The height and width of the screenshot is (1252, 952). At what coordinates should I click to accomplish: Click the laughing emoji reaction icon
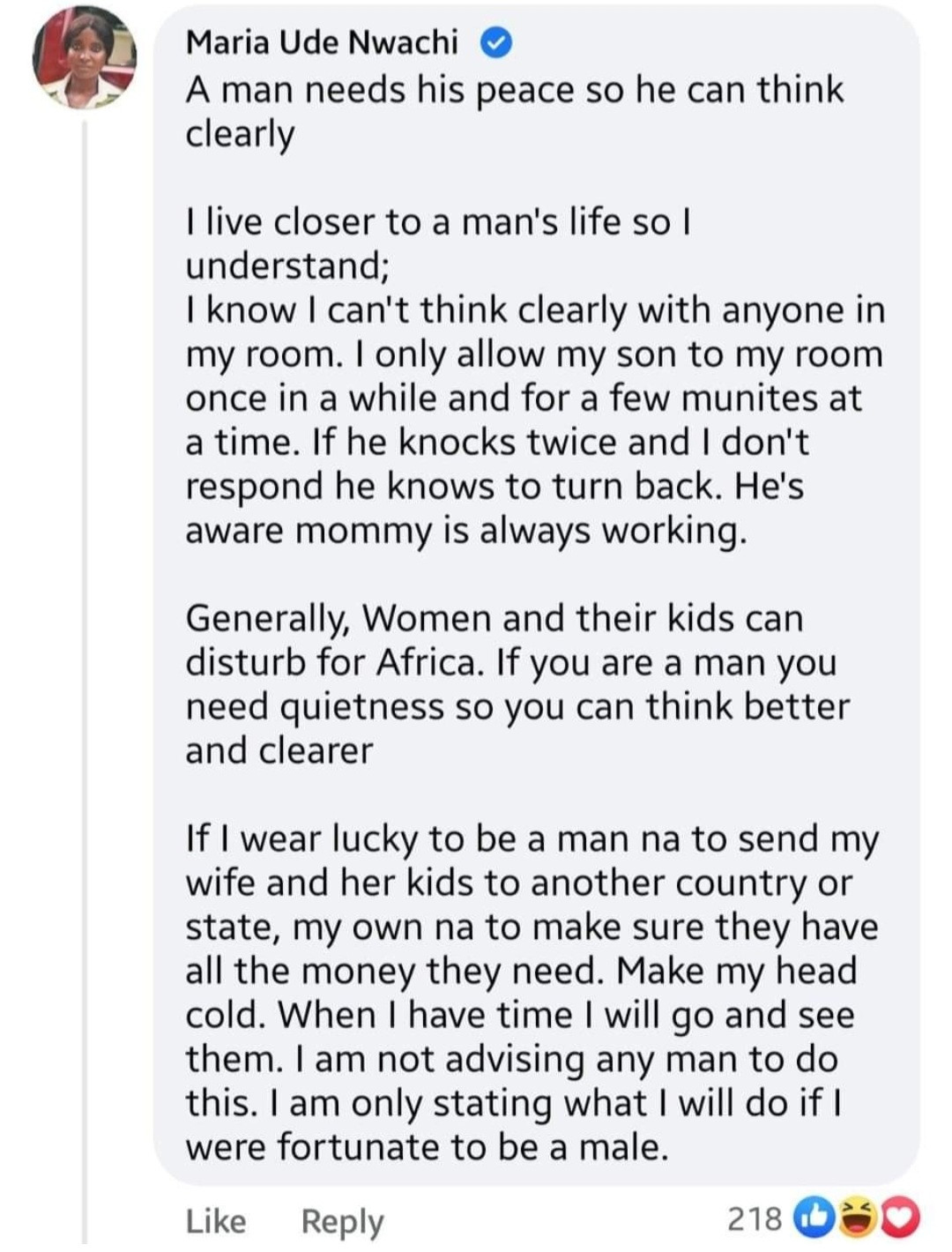(x=853, y=1217)
